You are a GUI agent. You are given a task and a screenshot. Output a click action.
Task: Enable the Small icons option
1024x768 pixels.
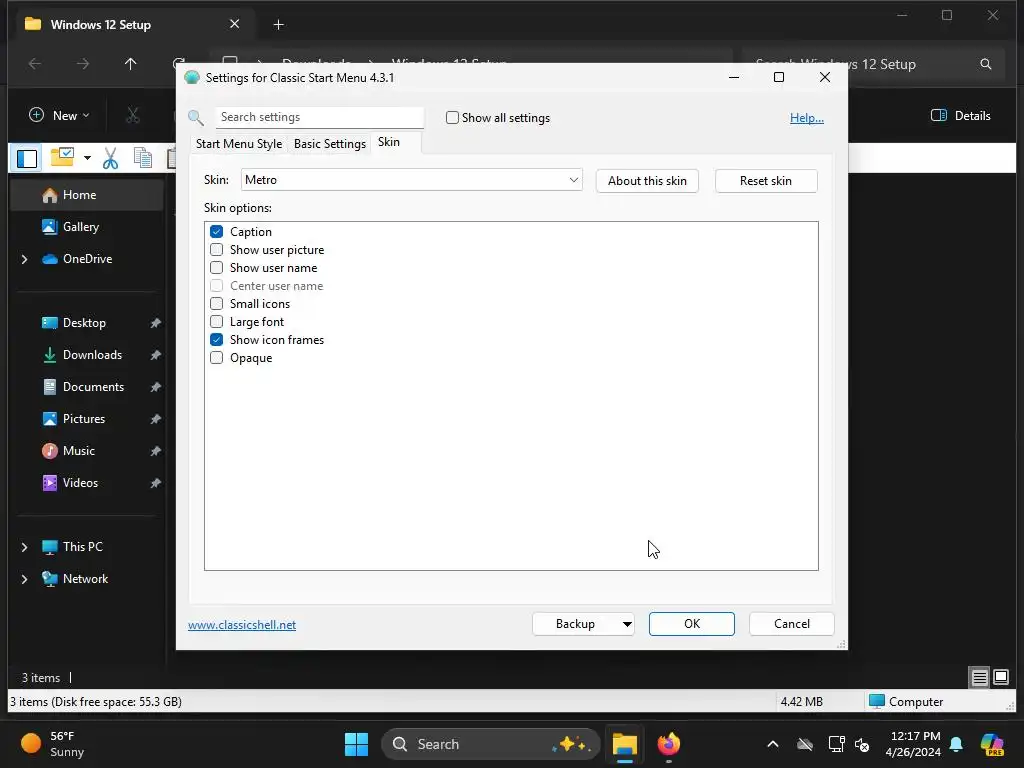click(x=216, y=304)
